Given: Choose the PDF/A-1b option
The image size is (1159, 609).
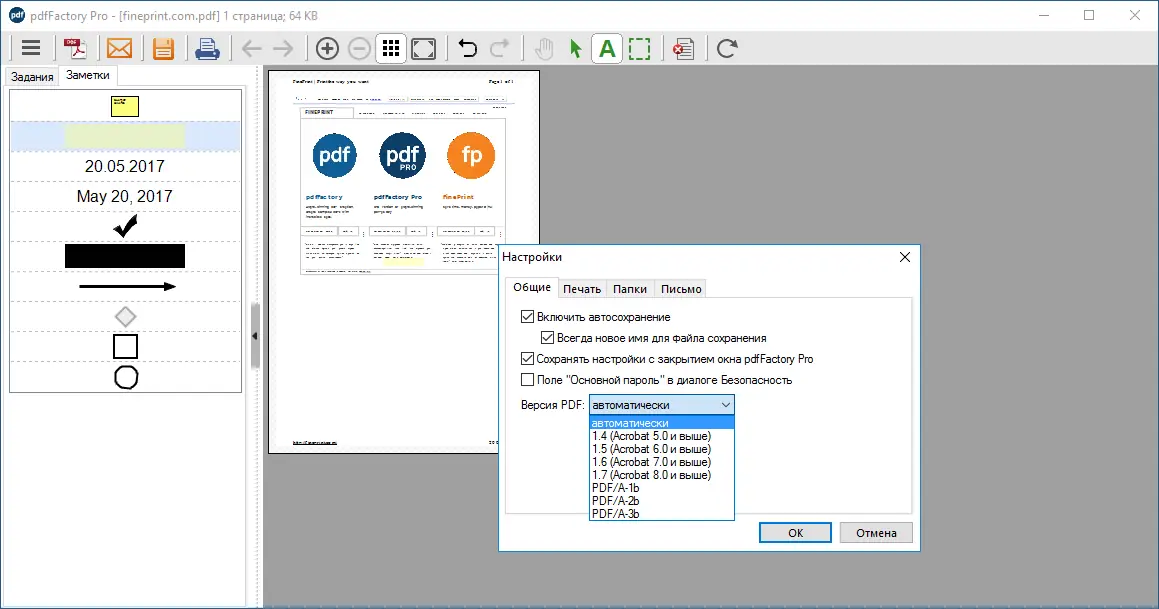Looking at the screenshot, I should click(x=662, y=488).
